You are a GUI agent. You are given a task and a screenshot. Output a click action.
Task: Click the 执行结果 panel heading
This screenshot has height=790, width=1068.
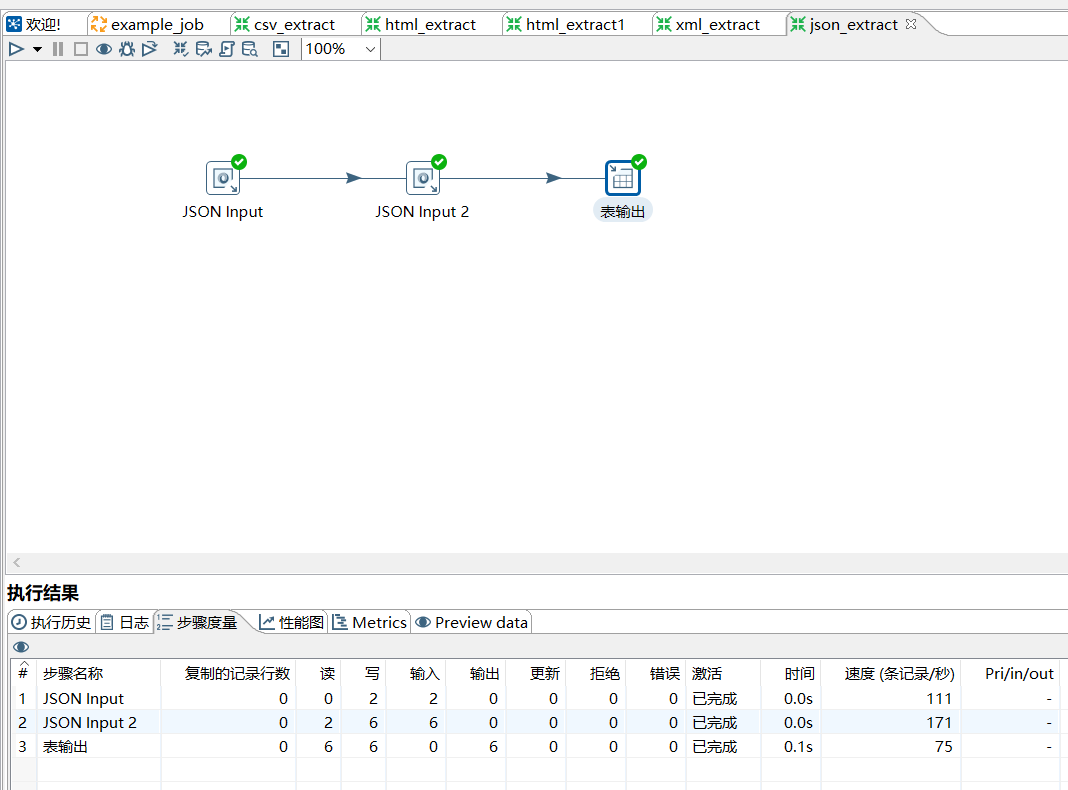point(43,592)
